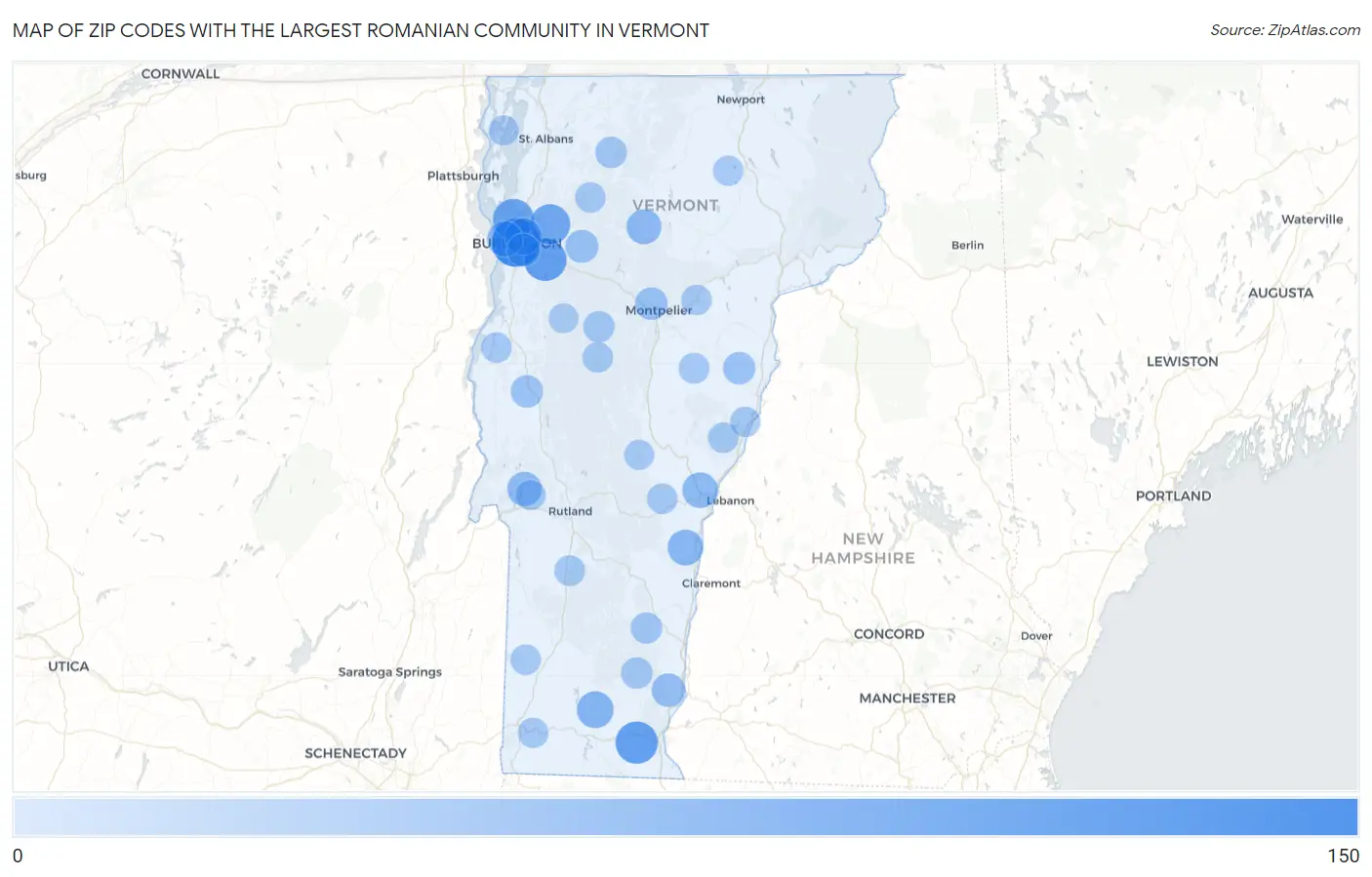Click the bubble beside the Lebanon label
This screenshot has width=1372, height=877.
pyautogui.click(x=700, y=490)
